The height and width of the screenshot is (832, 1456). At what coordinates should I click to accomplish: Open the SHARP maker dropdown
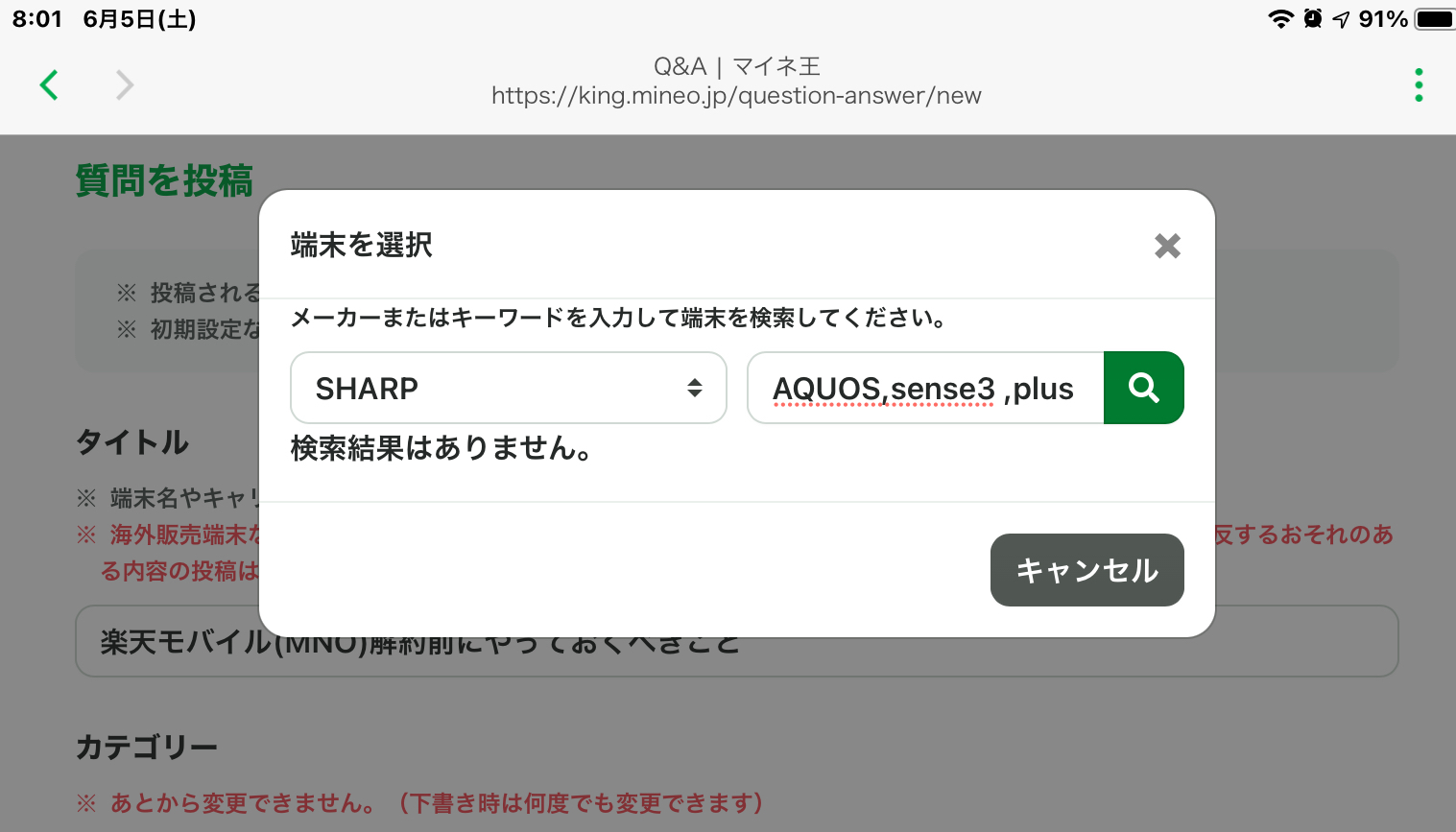508,388
